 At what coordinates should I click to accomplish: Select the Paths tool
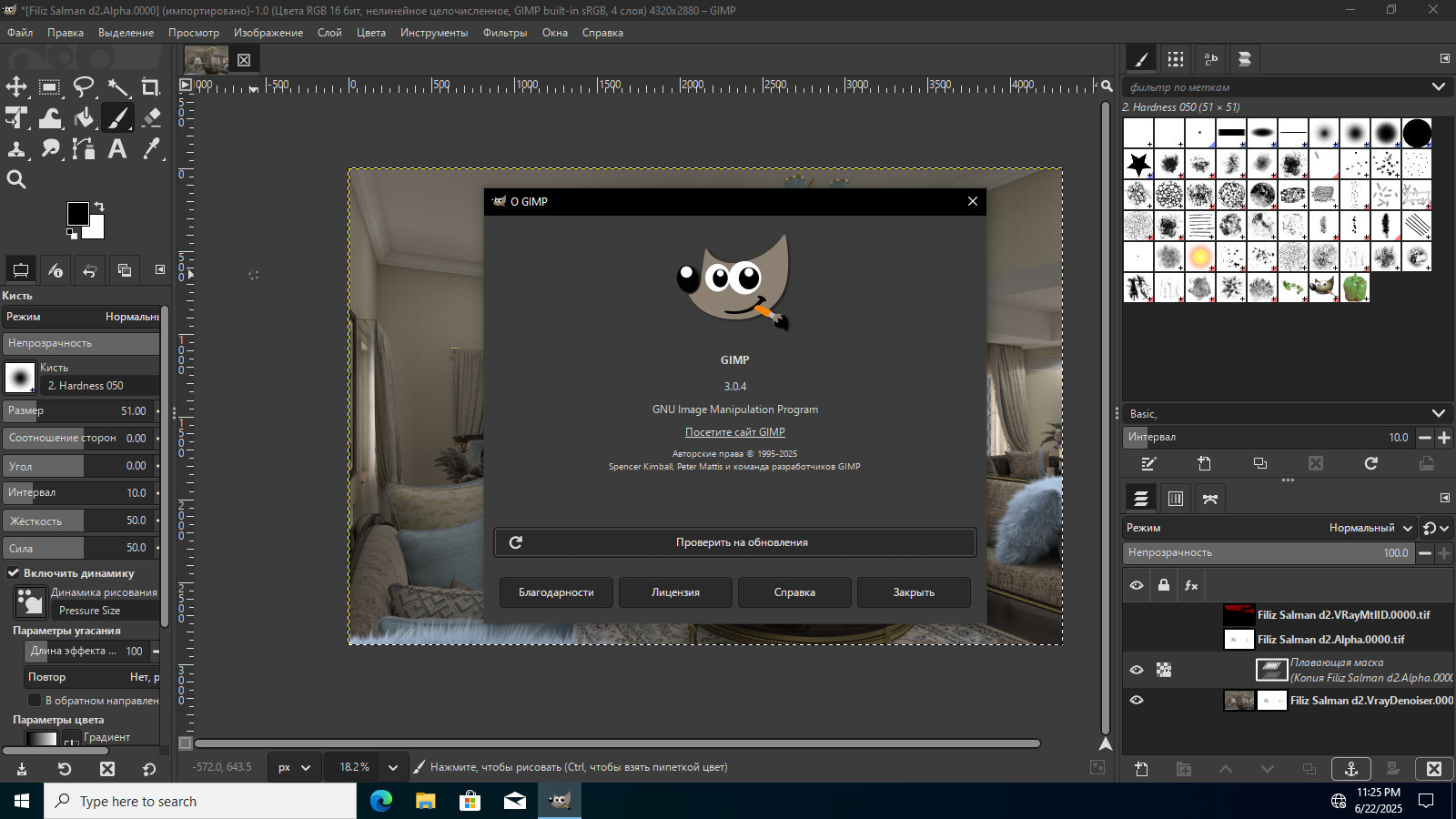coord(84,148)
